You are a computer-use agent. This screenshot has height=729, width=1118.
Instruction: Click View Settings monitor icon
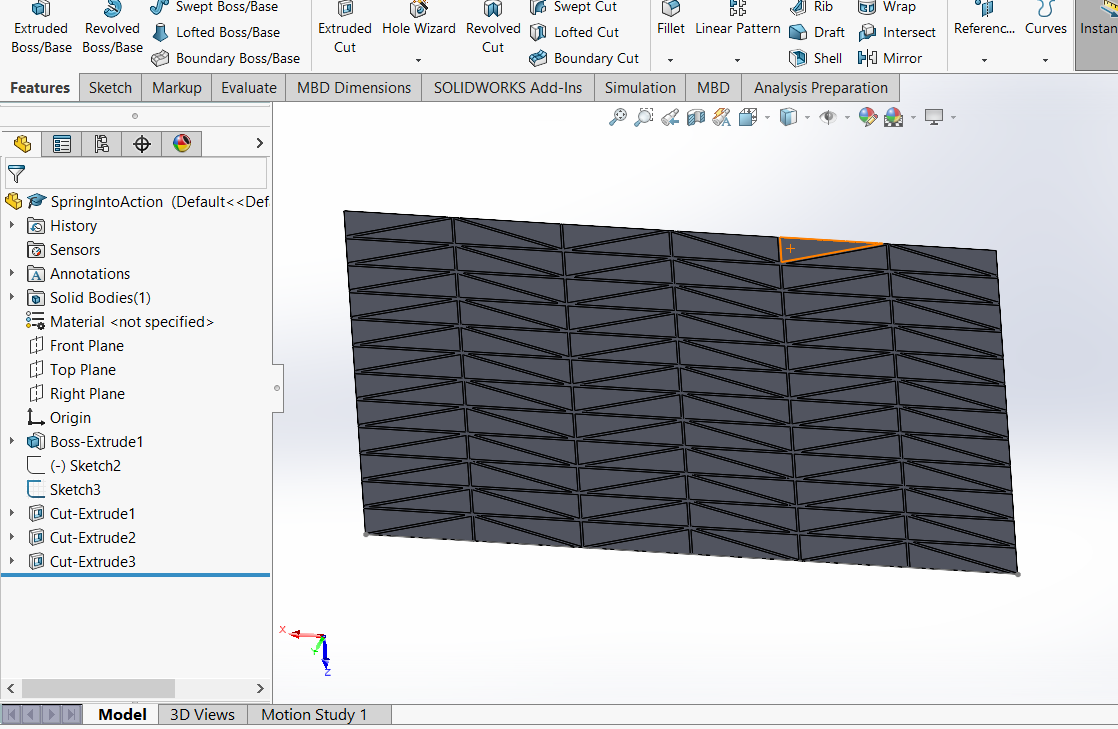click(x=933, y=117)
